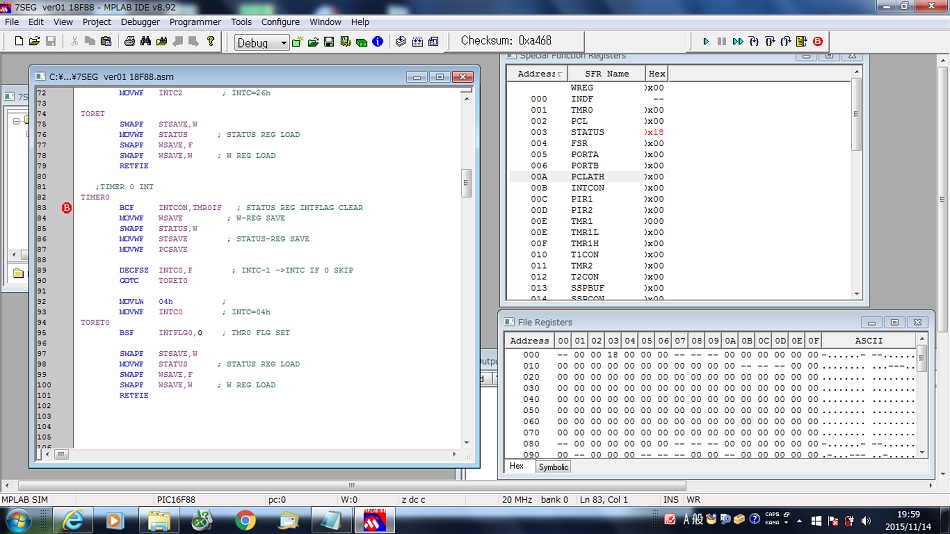Click the Make build icon
This screenshot has height=534, width=950.
pos(400,42)
